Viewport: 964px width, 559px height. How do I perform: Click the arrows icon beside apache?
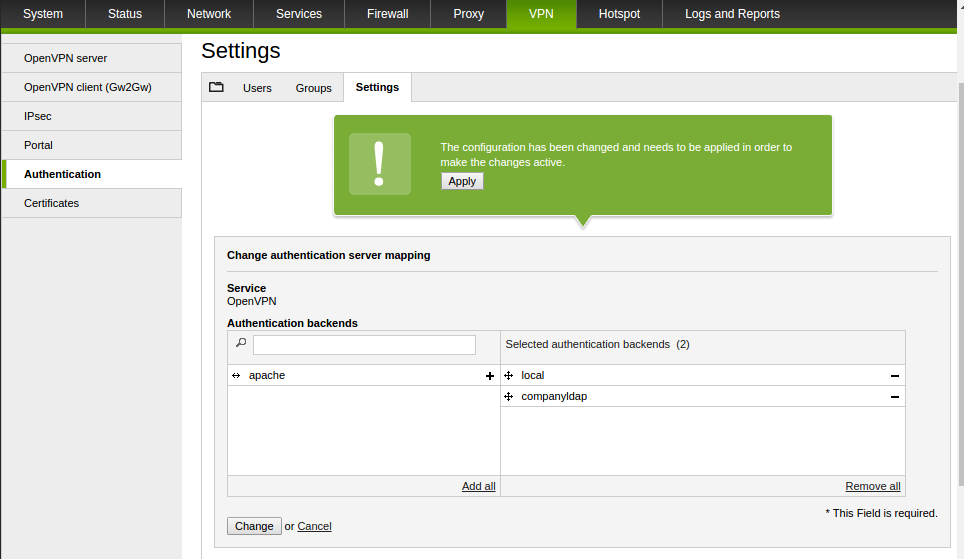pyautogui.click(x=236, y=375)
